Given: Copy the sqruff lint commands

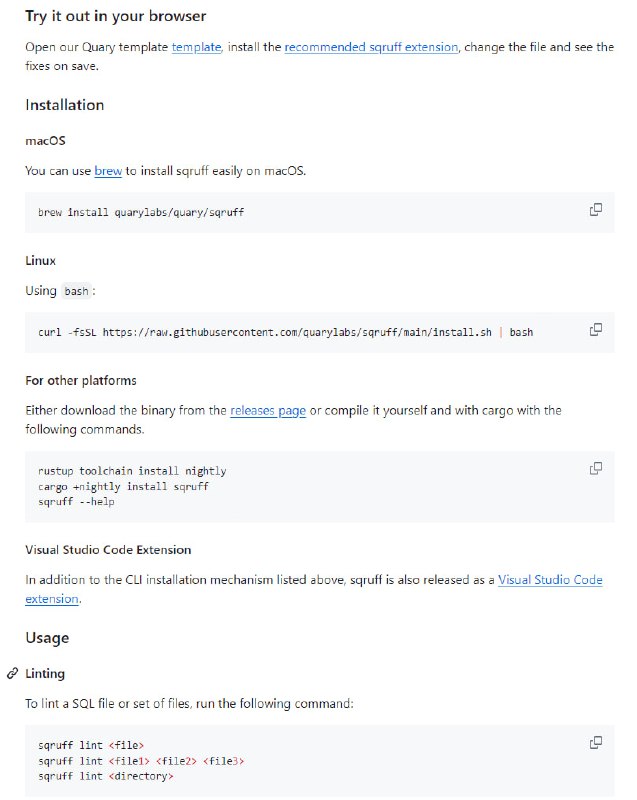Looking at the screenshot, I should tap(596, 742).
